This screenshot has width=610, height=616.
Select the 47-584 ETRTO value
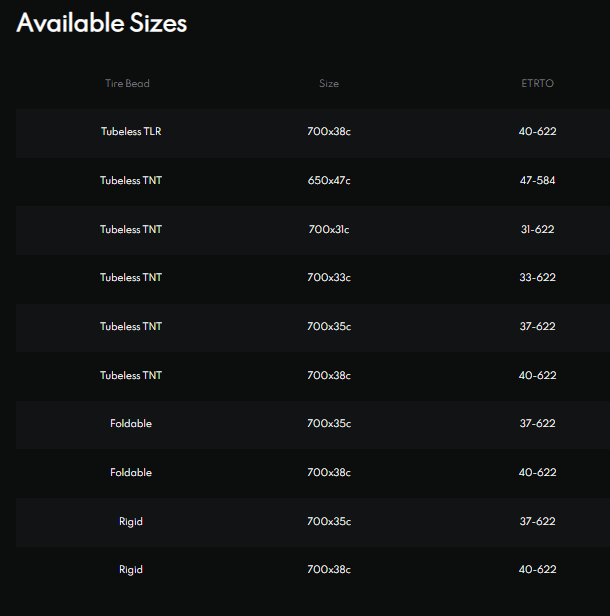(x=537, y=181)
